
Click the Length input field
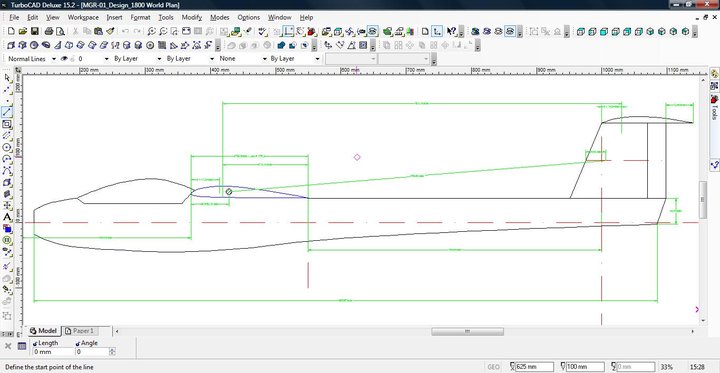coord(53,352)
